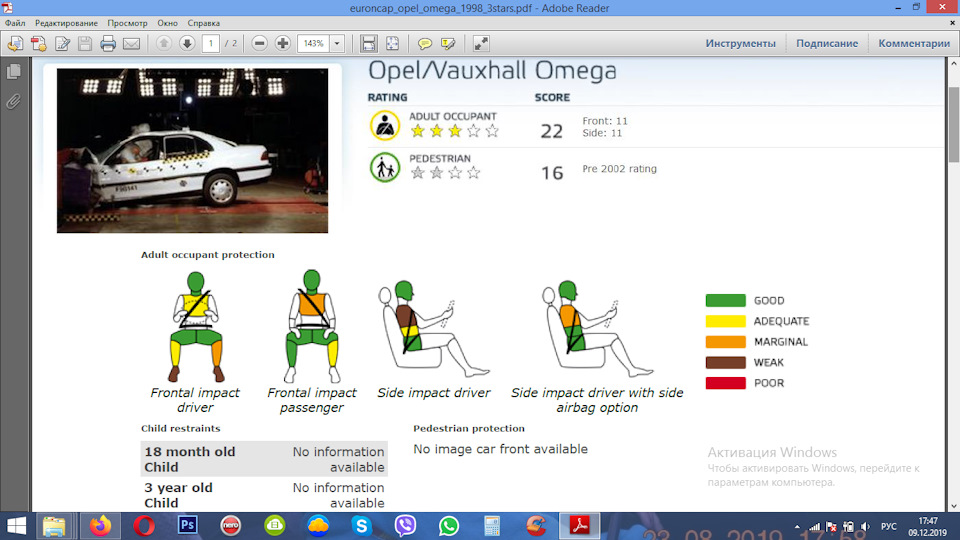Click the Adult Occupant rating icon
Viewport: 960px width, 540px height.
[x=384, y=125]
